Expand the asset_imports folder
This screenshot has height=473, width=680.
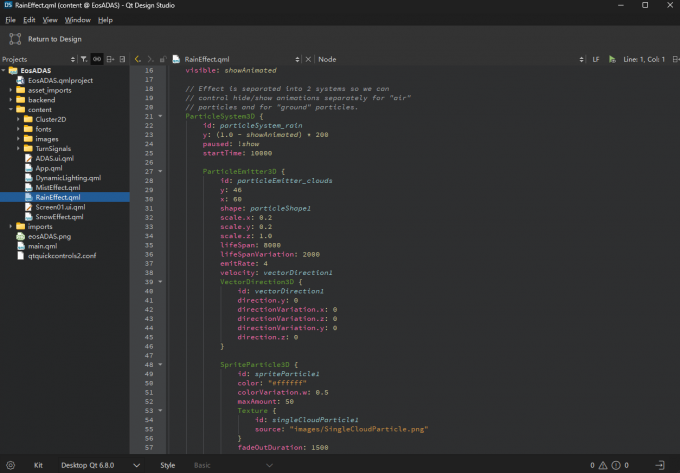[10, 90]
